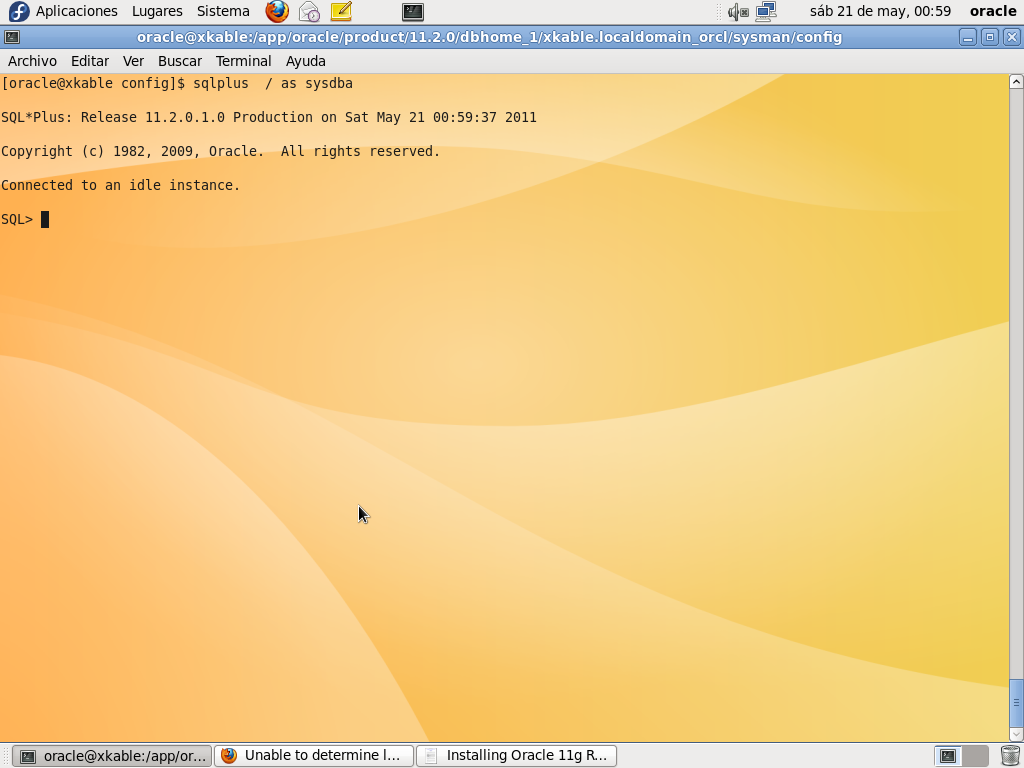Screen dimensions: 1024x768
Task: Click the Copyright (c) 1982, 2009 line
Action: (x=221, y=152)
